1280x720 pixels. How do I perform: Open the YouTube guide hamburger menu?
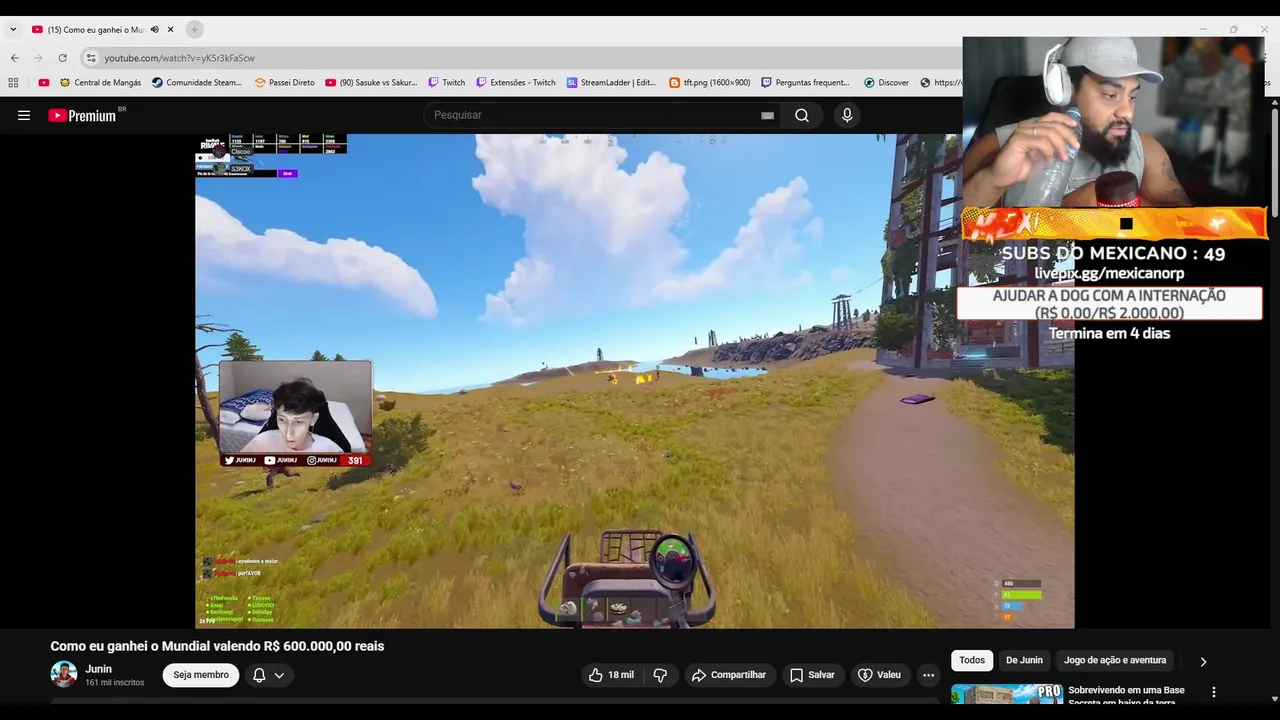coord(24,115)
